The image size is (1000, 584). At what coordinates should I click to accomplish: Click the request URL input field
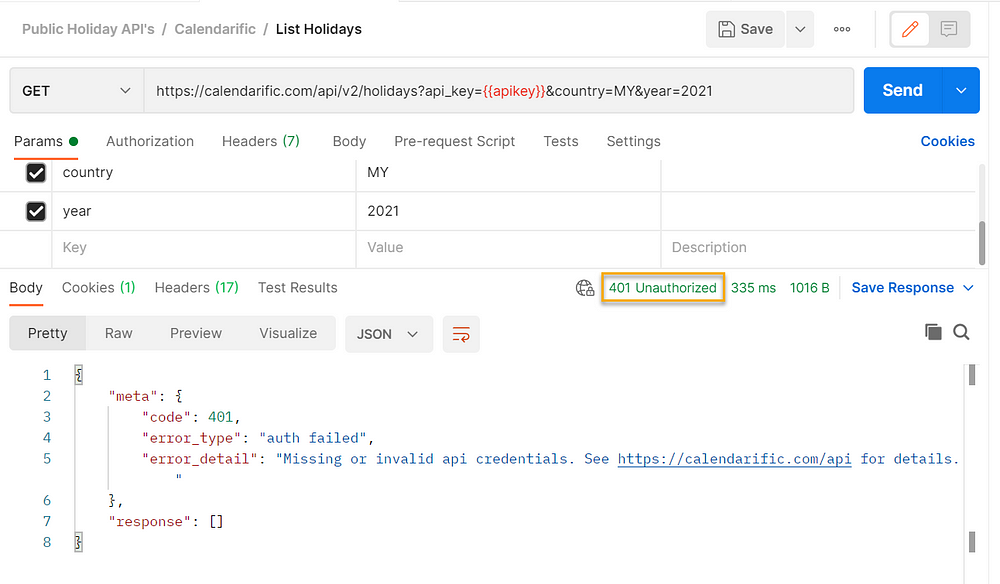coord(498,91)
